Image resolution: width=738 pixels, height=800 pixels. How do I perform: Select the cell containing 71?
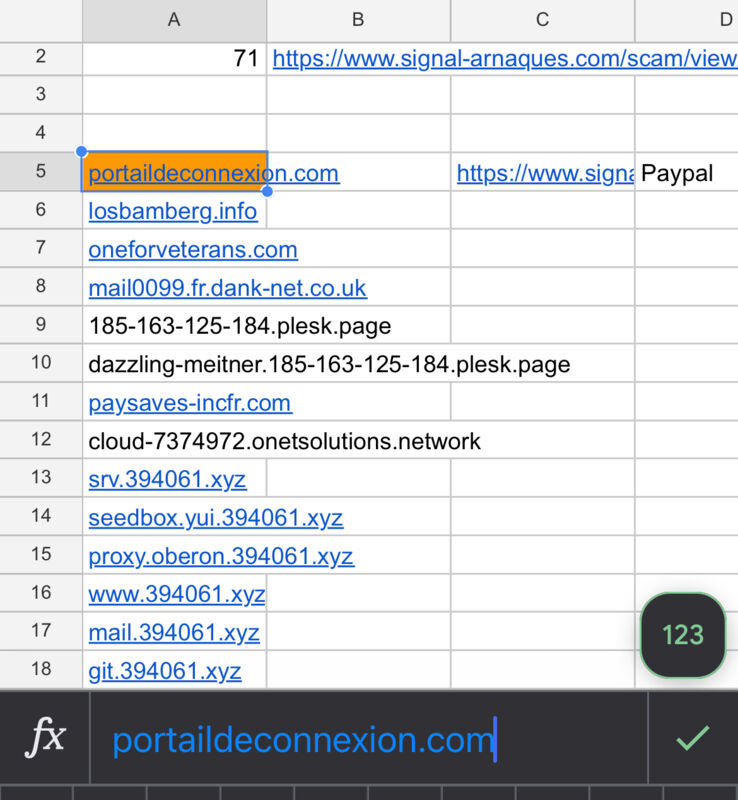174,59
